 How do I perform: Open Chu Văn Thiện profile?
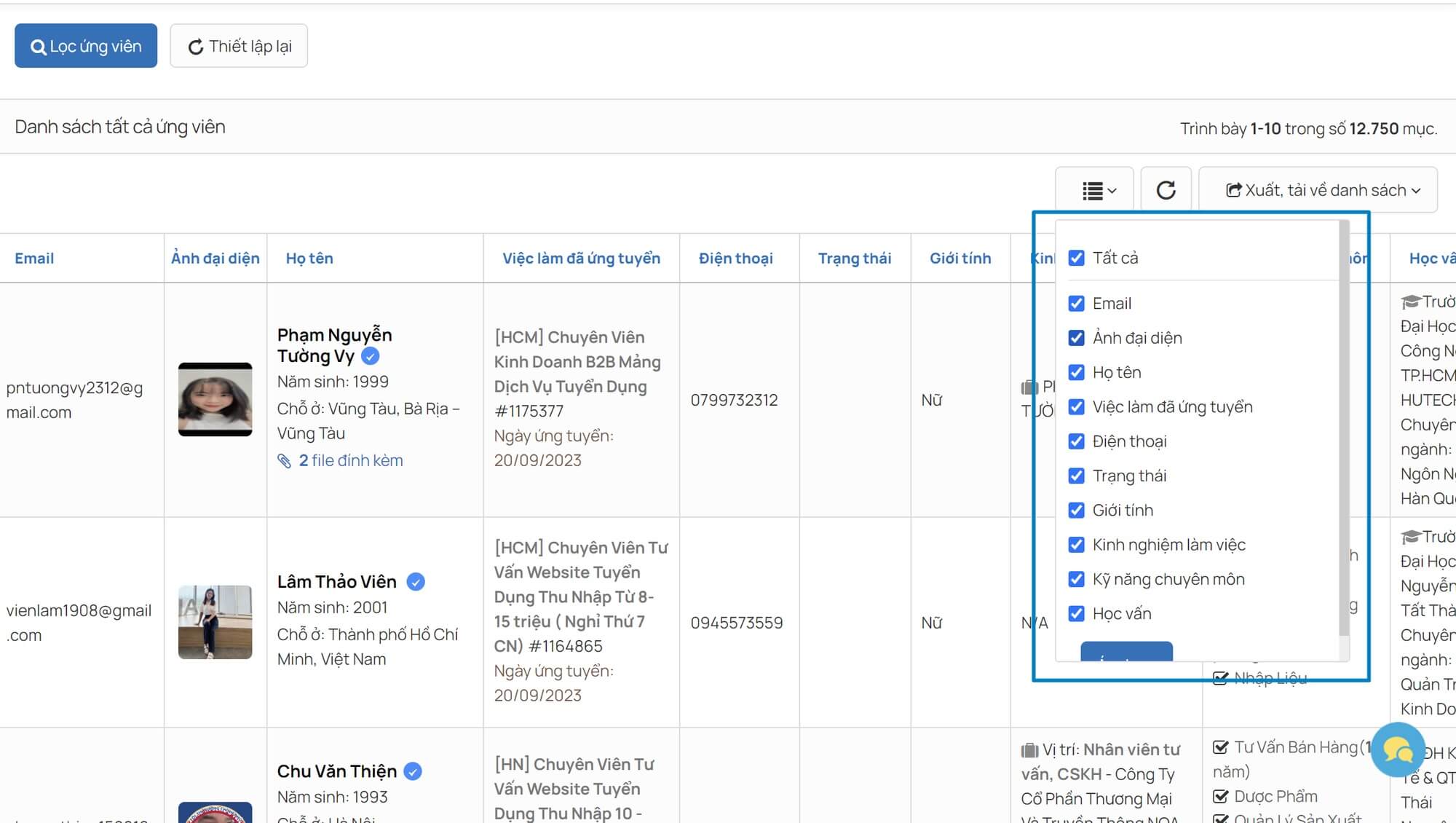pyautogui.click(x=337, y=771)
